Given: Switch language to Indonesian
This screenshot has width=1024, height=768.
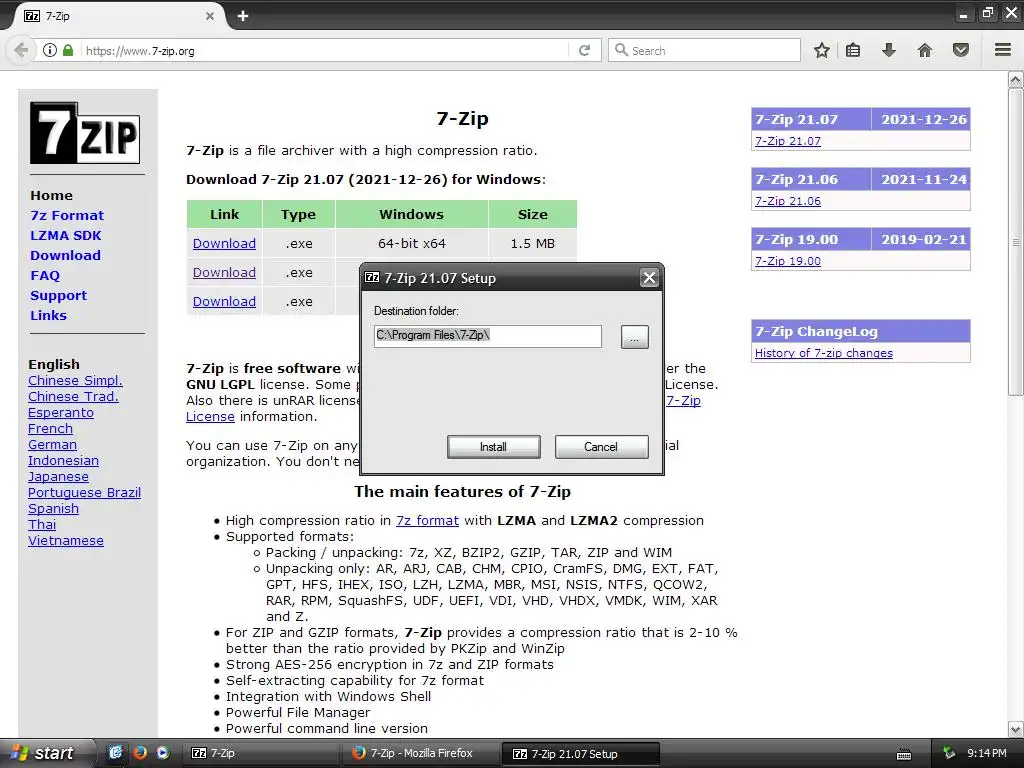Looking at the screenshot, I should (63, 460).
